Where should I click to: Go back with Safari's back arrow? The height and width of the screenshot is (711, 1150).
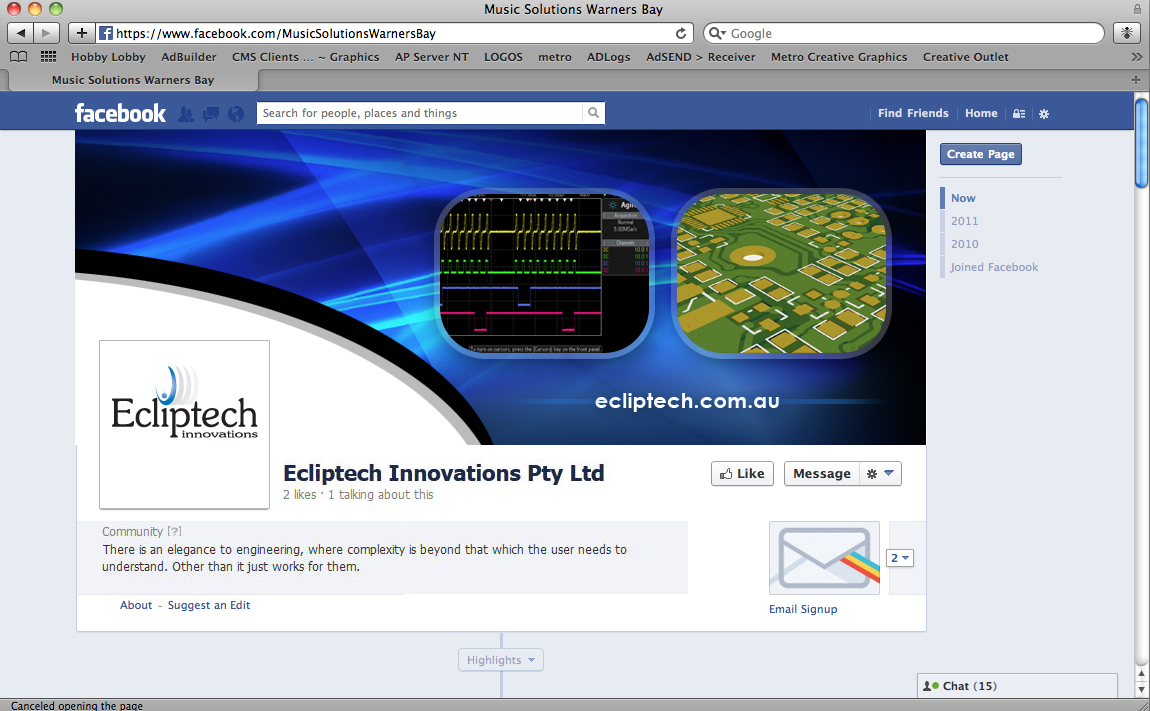pyautogui.click(x=21, y=33)
